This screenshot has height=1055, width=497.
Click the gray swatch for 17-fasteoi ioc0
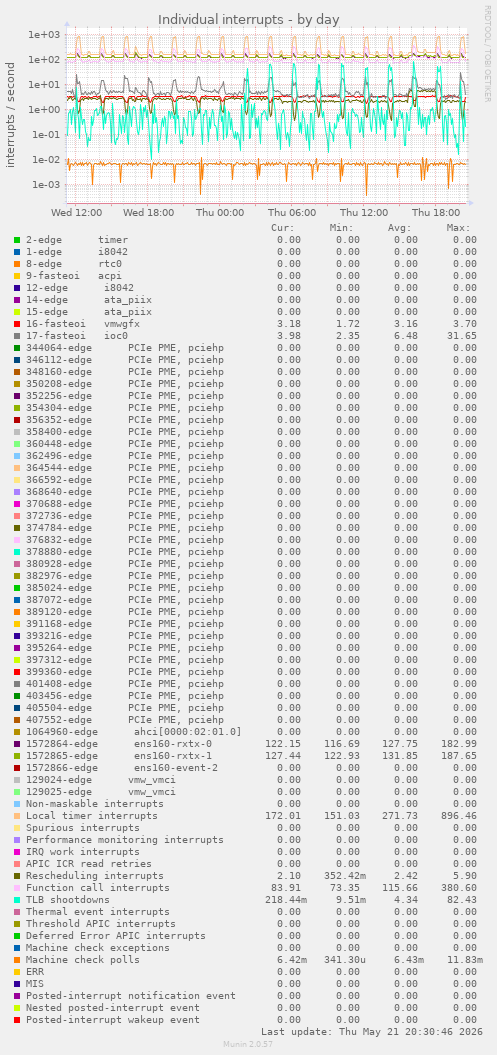pyautogui.click(x=17, y=336)
